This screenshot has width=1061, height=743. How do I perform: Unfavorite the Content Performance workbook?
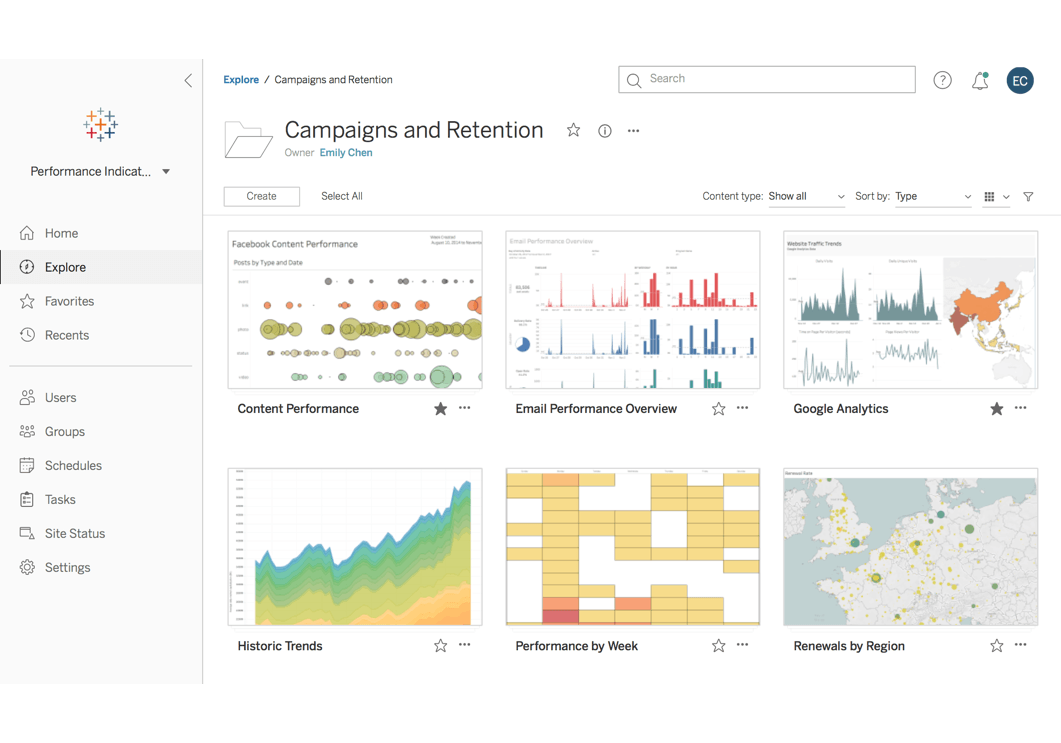click(x=440, y=409)
